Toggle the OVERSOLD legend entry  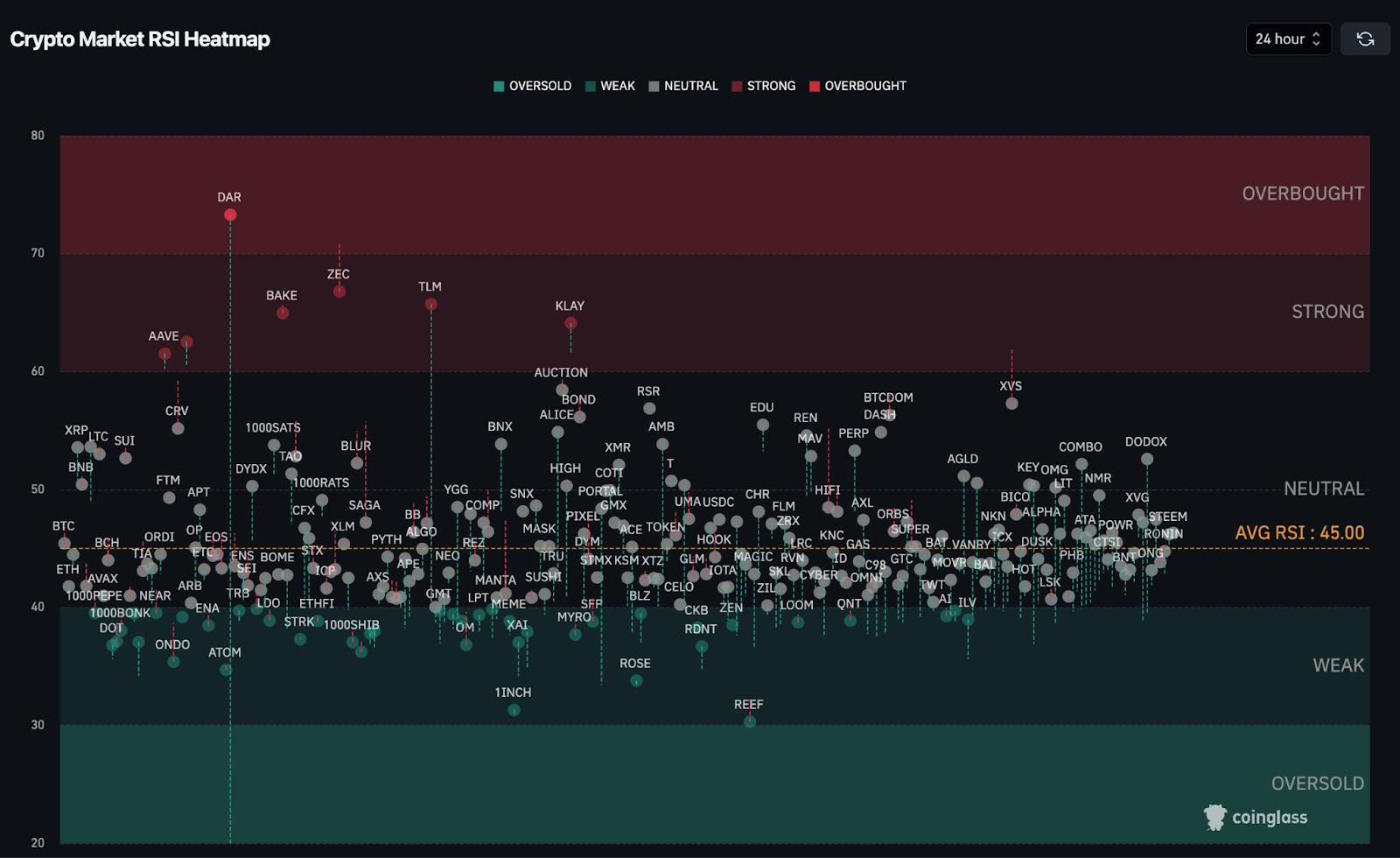(x=532, y=86)
